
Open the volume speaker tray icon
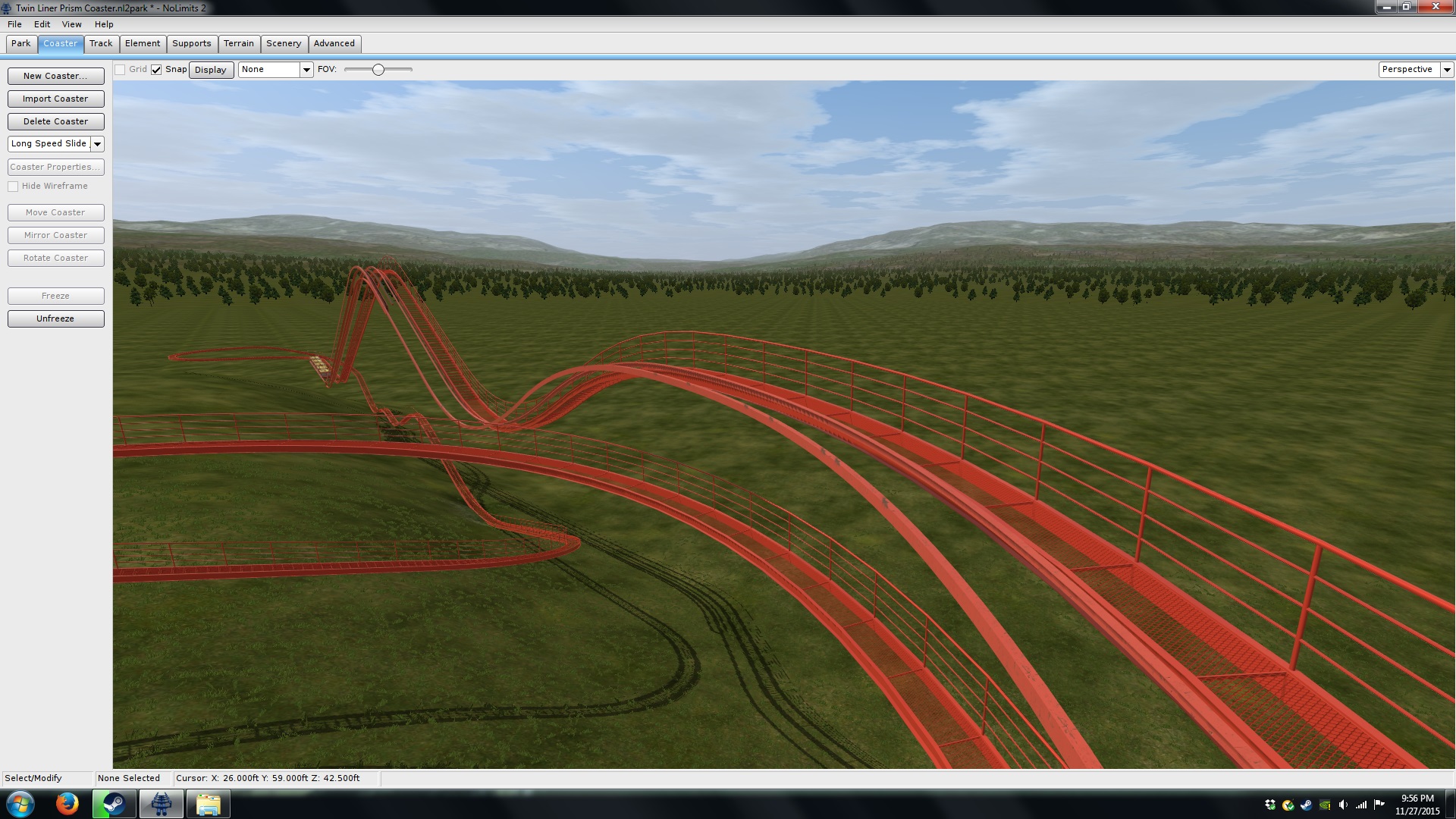coord(1343,805)
